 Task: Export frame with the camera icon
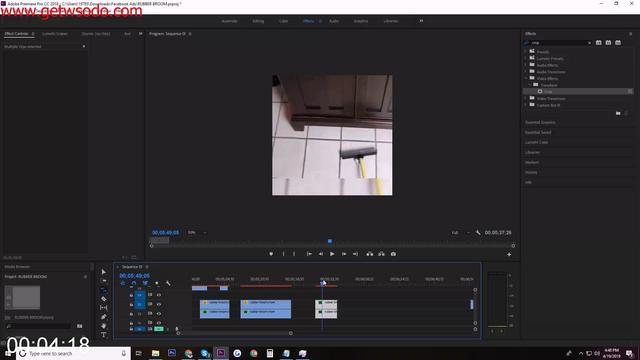click(x=393, y=254)
